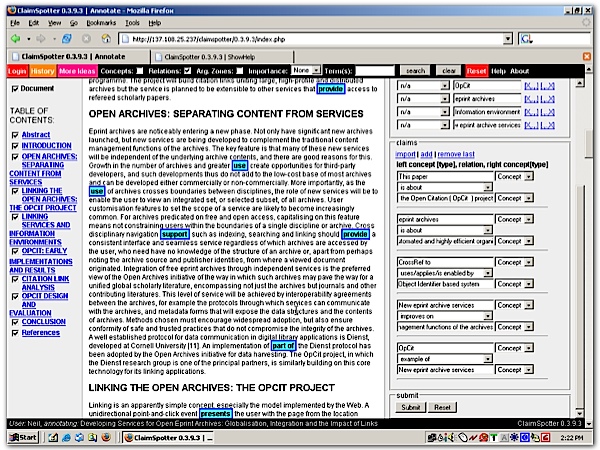
Task: Open the View menu
Action: click(54, 23)
